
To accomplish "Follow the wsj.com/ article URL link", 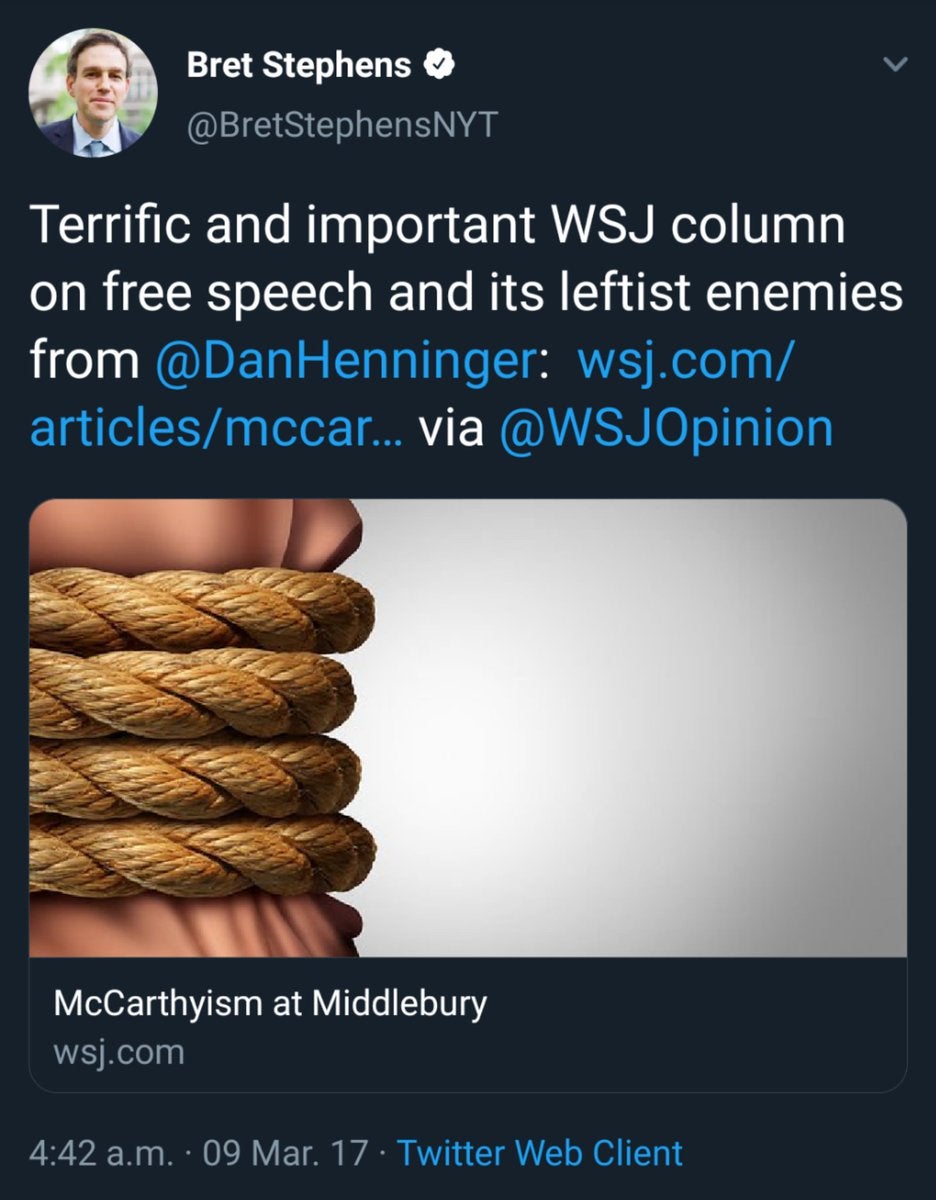I will coord(687,360).
